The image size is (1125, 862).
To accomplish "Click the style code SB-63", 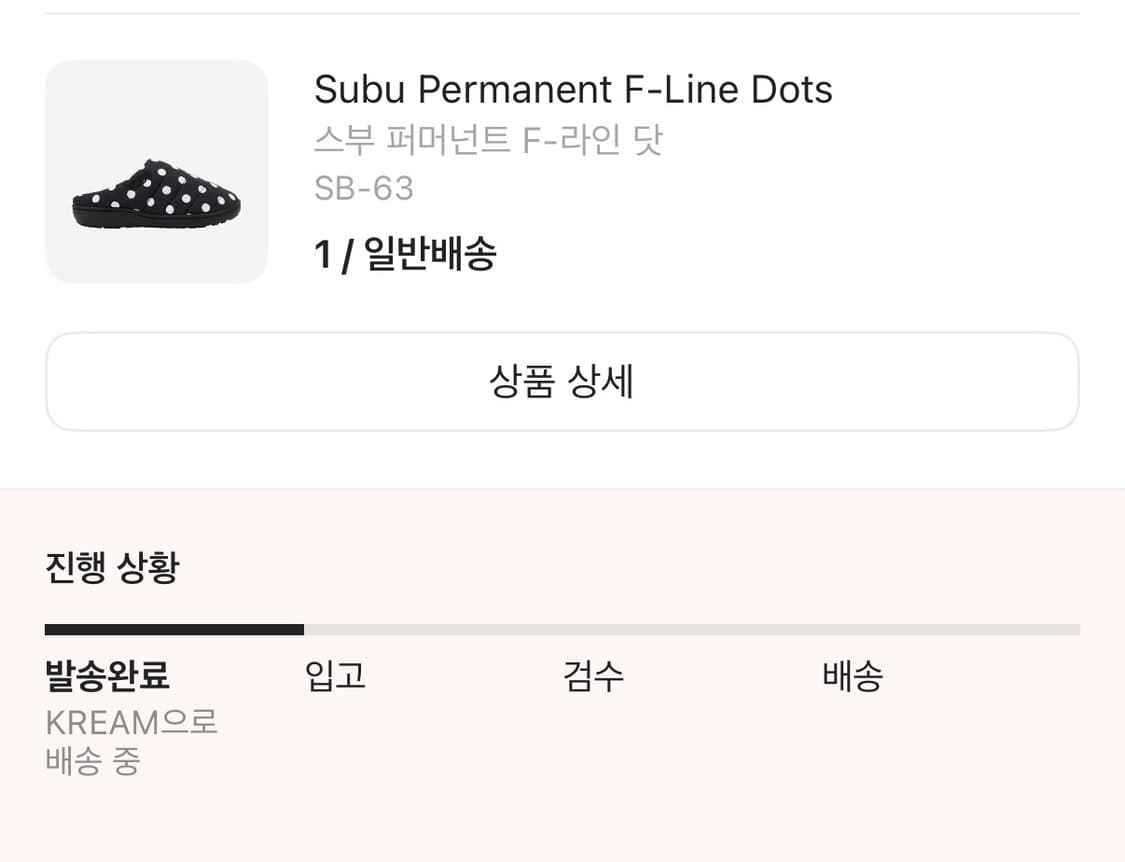I will pos(363,189).
